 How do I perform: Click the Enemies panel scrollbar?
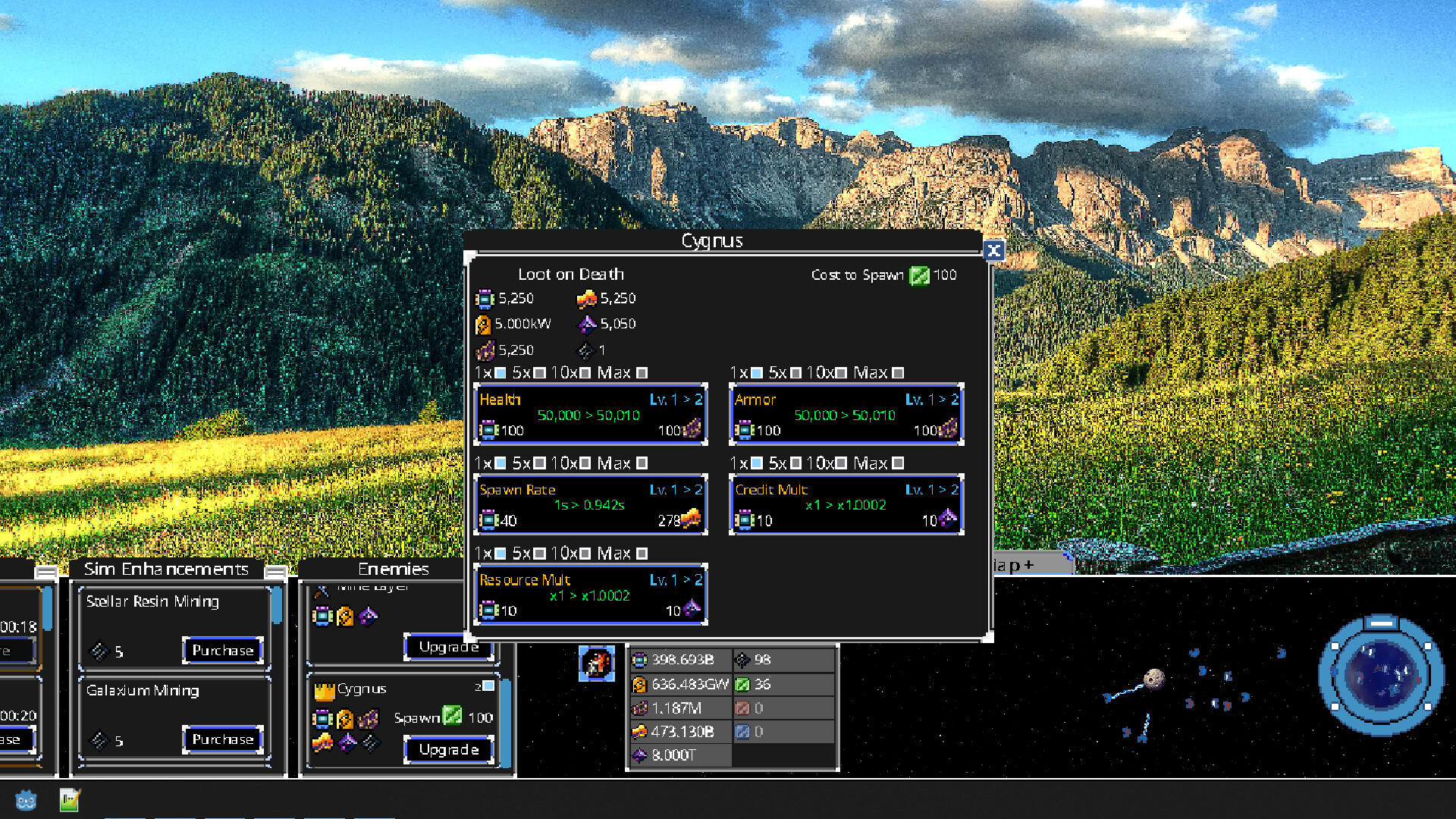click(x=506, y=724)
